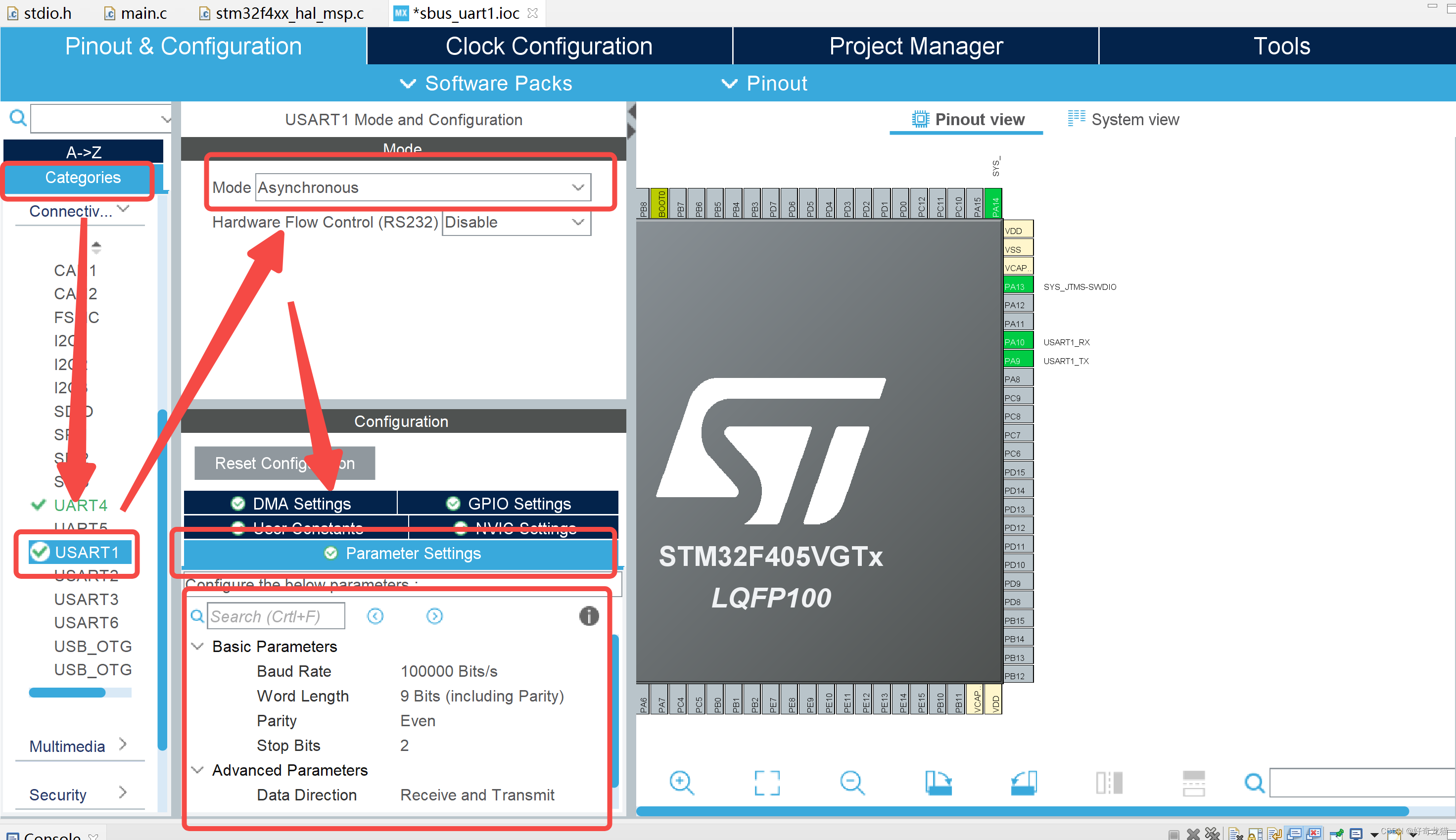Viewport: 1456px width, 840px height.
Task: Go to next parameter search result
Action: click(x=434, y=616)
